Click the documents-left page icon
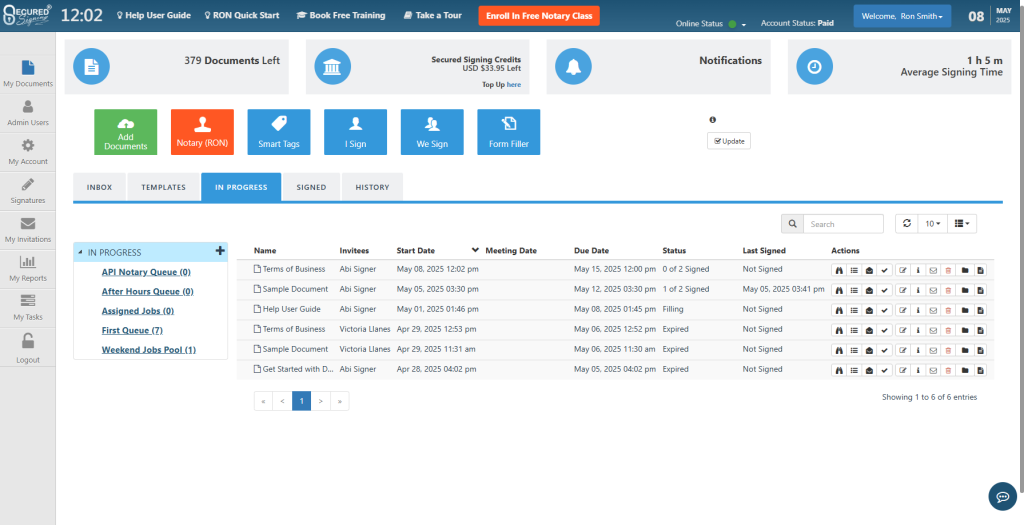Screen dimensions: 1024x525 click(91, 67)
